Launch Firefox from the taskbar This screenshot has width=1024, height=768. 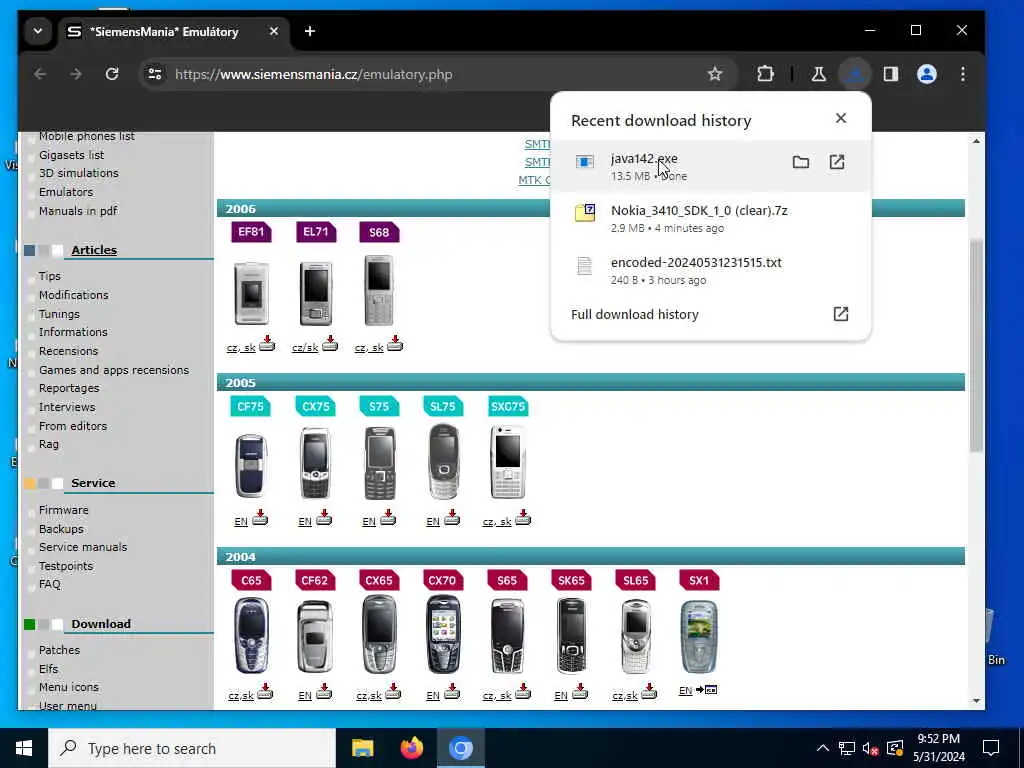[411, 748]
